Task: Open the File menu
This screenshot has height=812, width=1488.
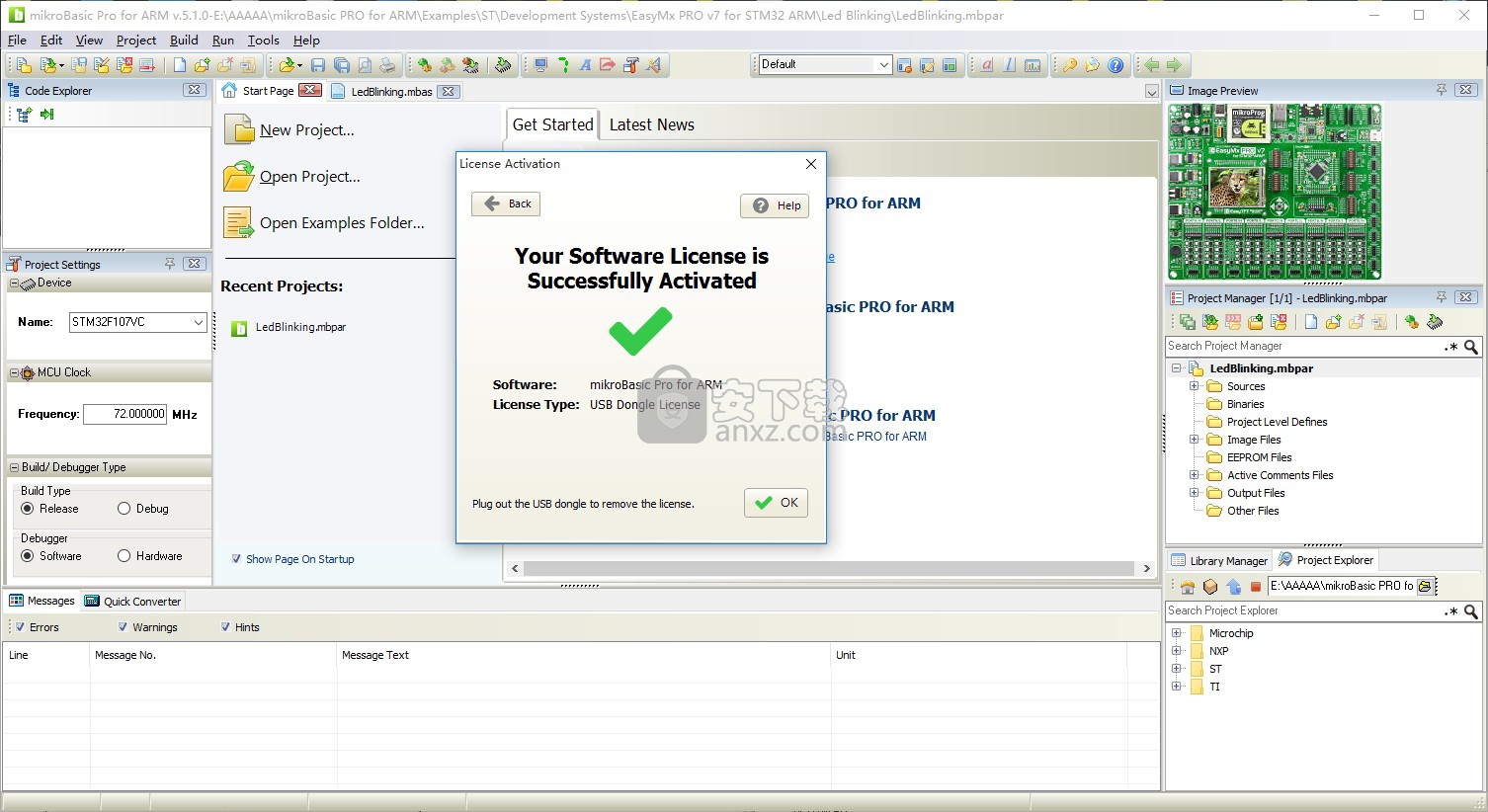Action: [x=17, y=41]
